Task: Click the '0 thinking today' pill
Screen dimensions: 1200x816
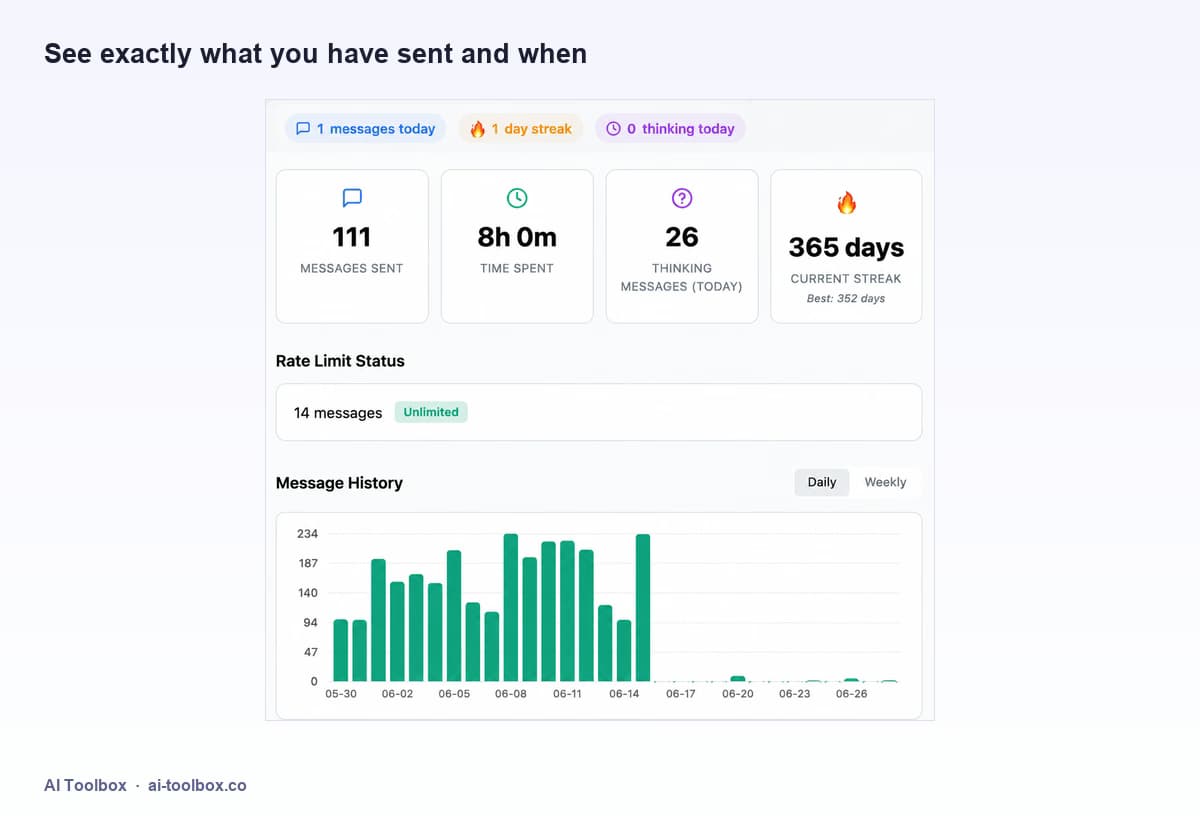Action: tap(671, 129)
